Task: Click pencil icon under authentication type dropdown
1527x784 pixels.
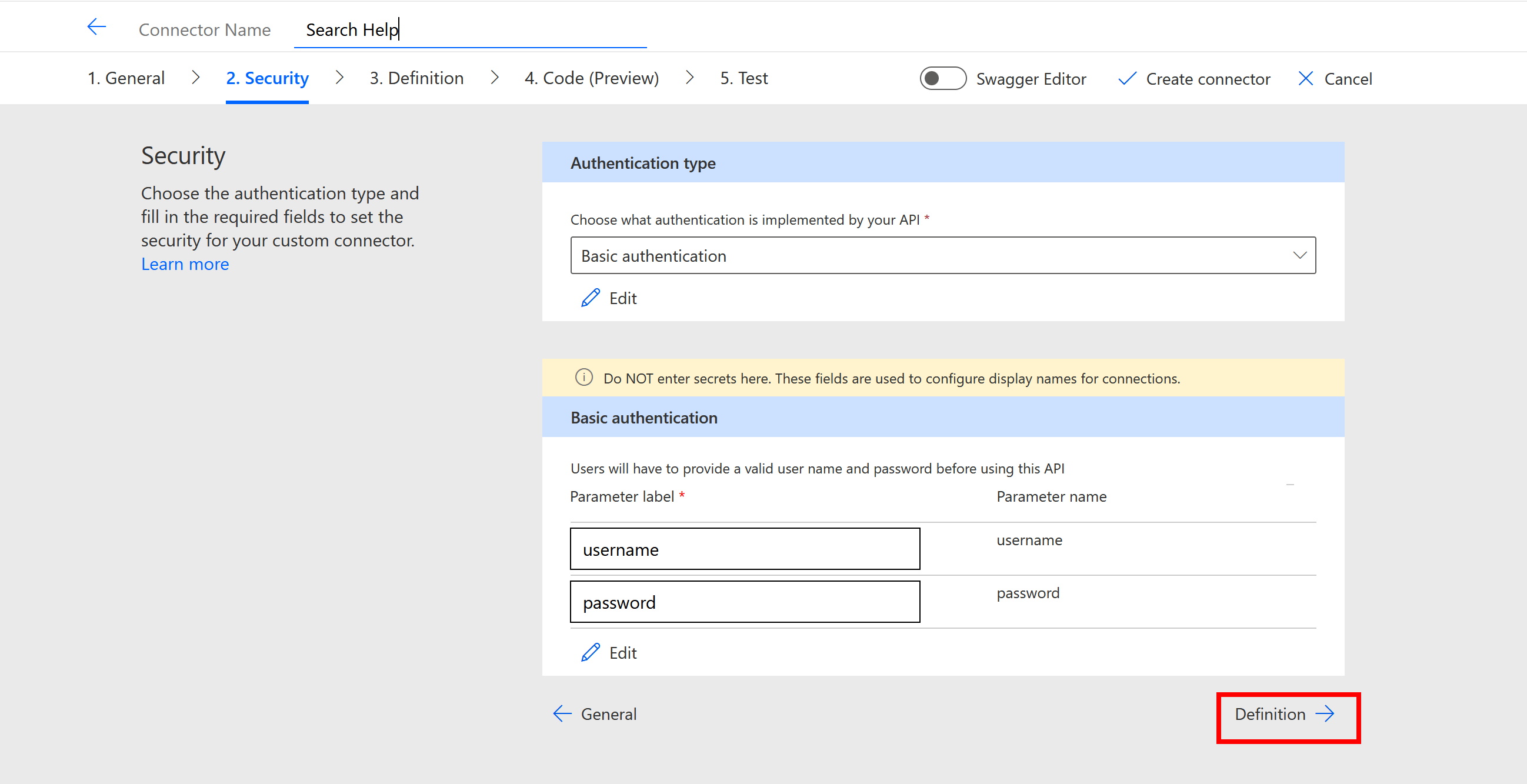Action: (591, 298)
